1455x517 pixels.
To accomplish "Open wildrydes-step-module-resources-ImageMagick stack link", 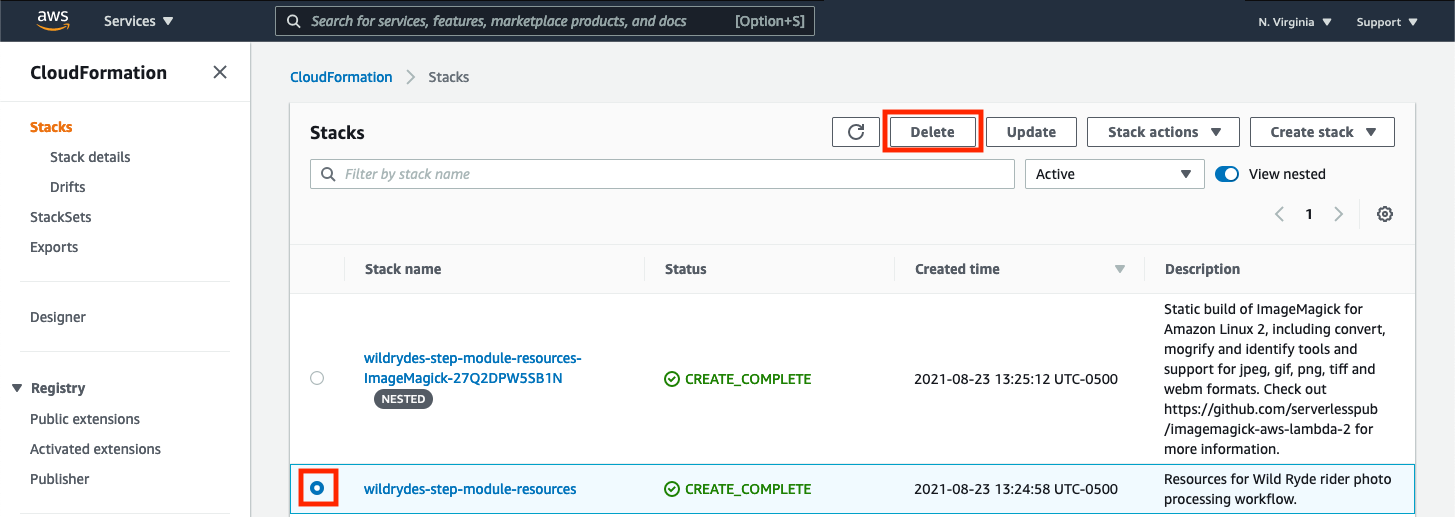I will point(472,368).
